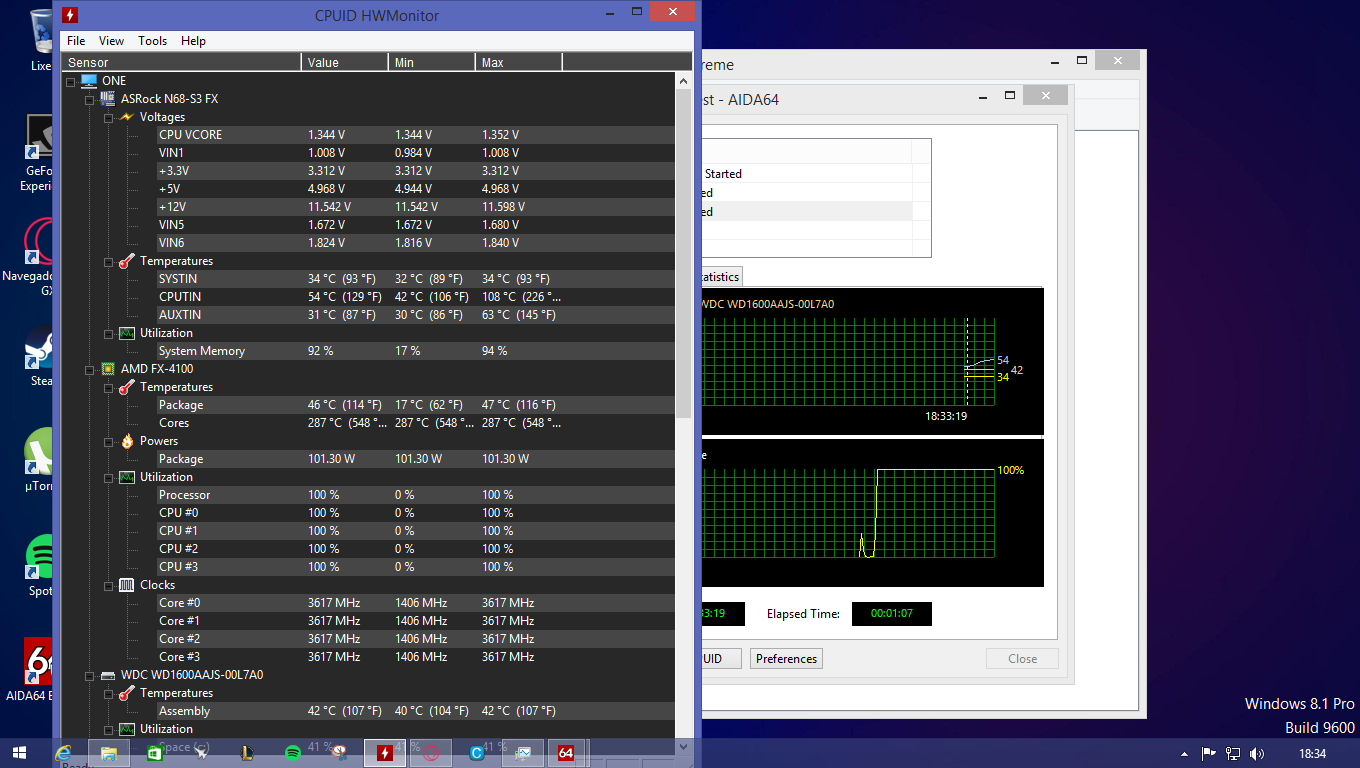
Task: Collapse the WDC WD1600AAJS-00L7A0 node
Action: tap(89, 675)
